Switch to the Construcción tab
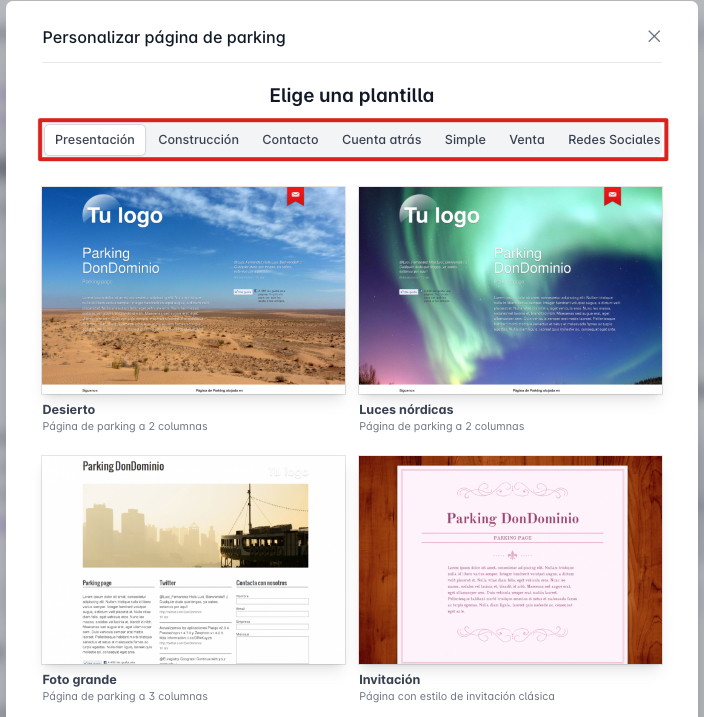704x717 pixels. click(198, 140)
